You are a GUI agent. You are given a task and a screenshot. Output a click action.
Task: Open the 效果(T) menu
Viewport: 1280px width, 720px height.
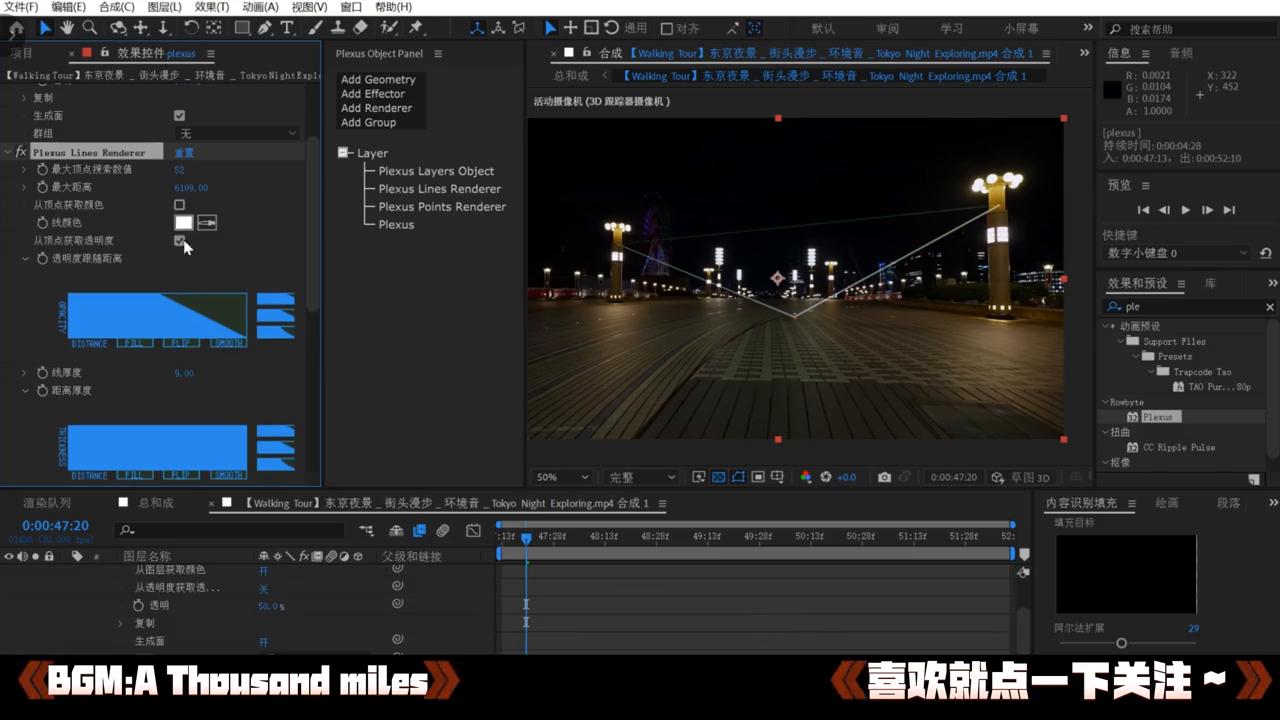click(211, 7)
